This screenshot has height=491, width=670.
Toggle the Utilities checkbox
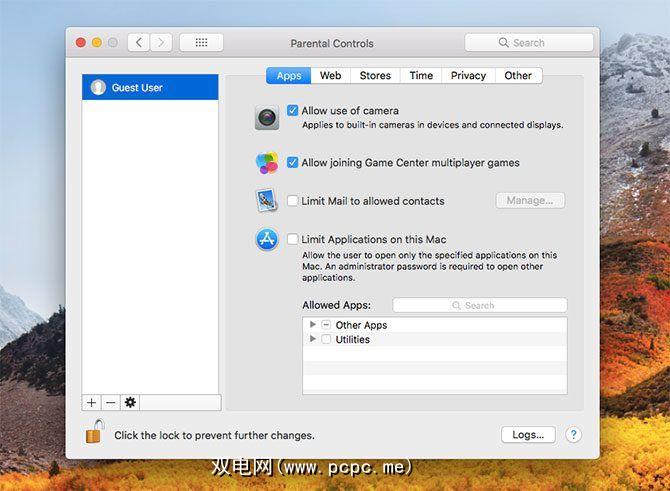point(326,339)
